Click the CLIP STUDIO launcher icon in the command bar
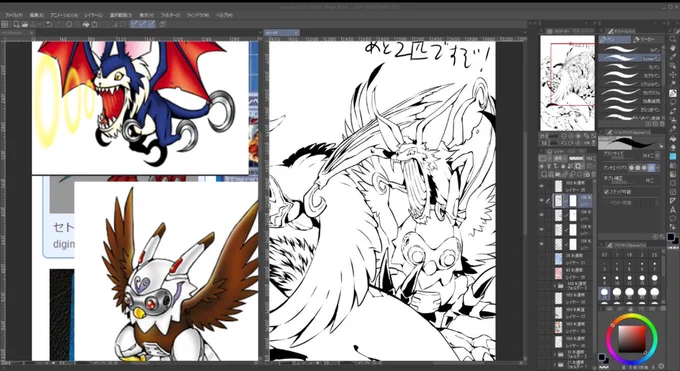The image size is (680, 371). (4, 24)
